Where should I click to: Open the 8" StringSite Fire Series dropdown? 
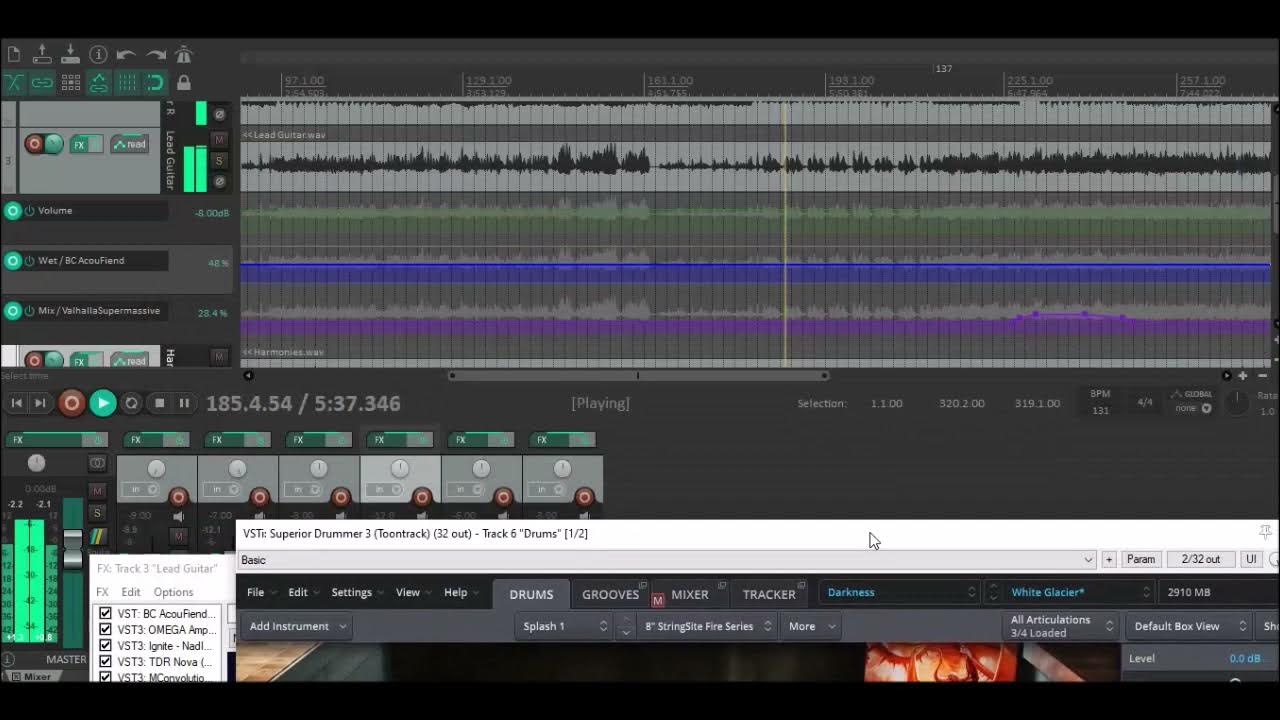pyautogui.click(x=708, y=626)
